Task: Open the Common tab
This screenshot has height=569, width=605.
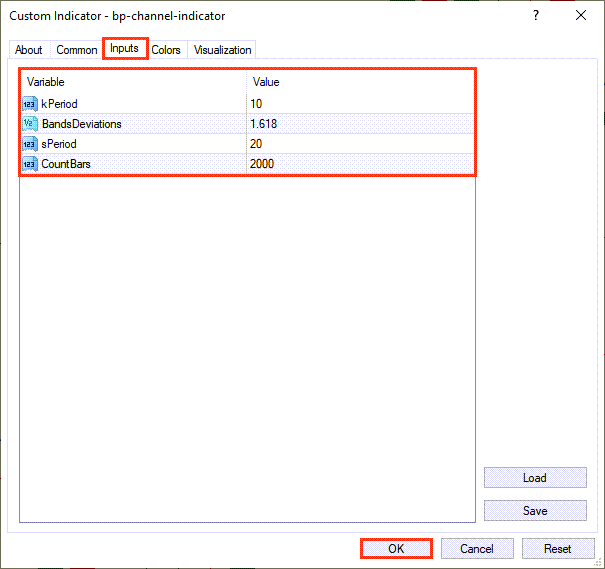Action: (77, 50)
